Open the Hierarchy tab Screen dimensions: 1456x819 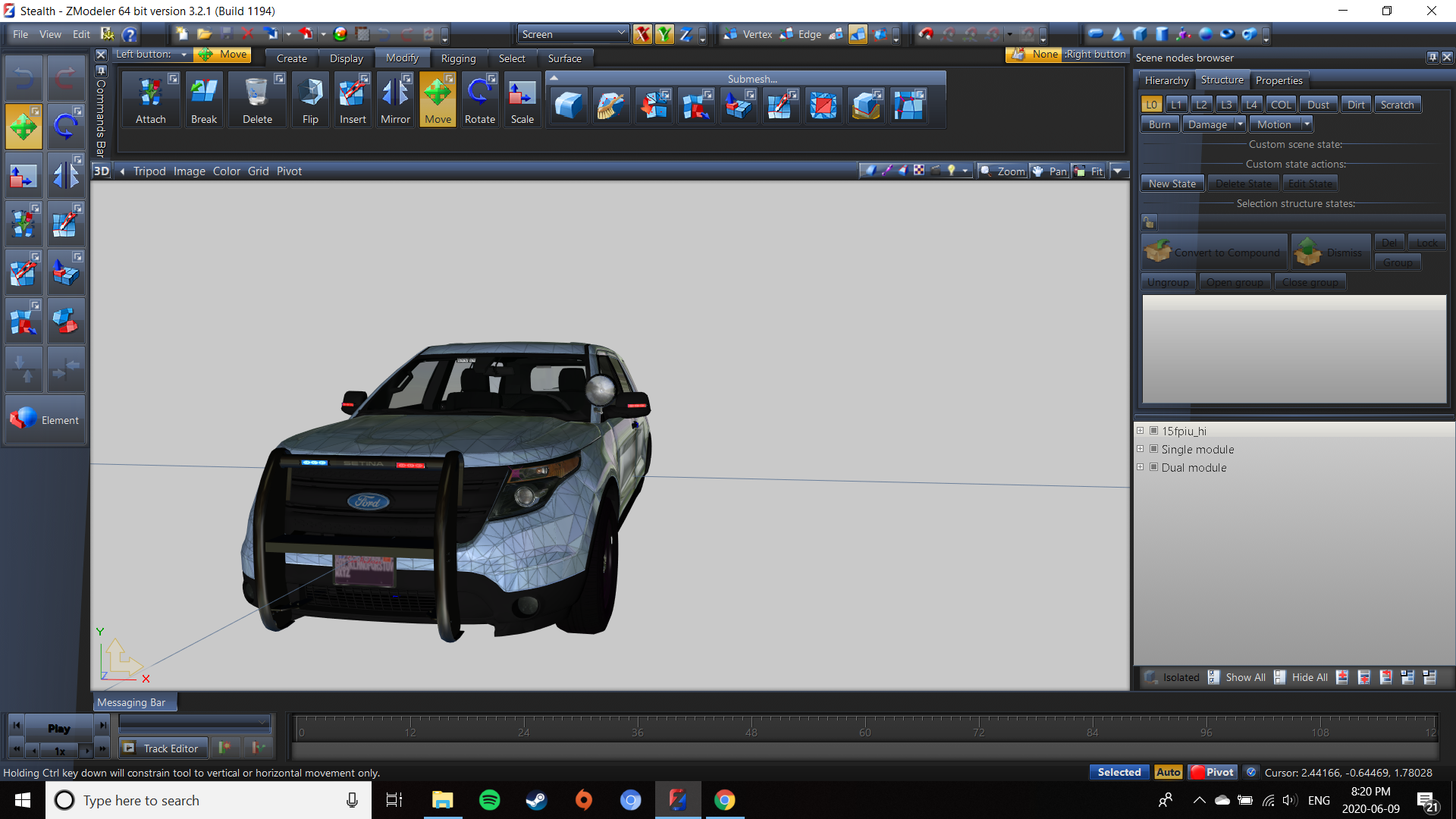point(1166,80)
